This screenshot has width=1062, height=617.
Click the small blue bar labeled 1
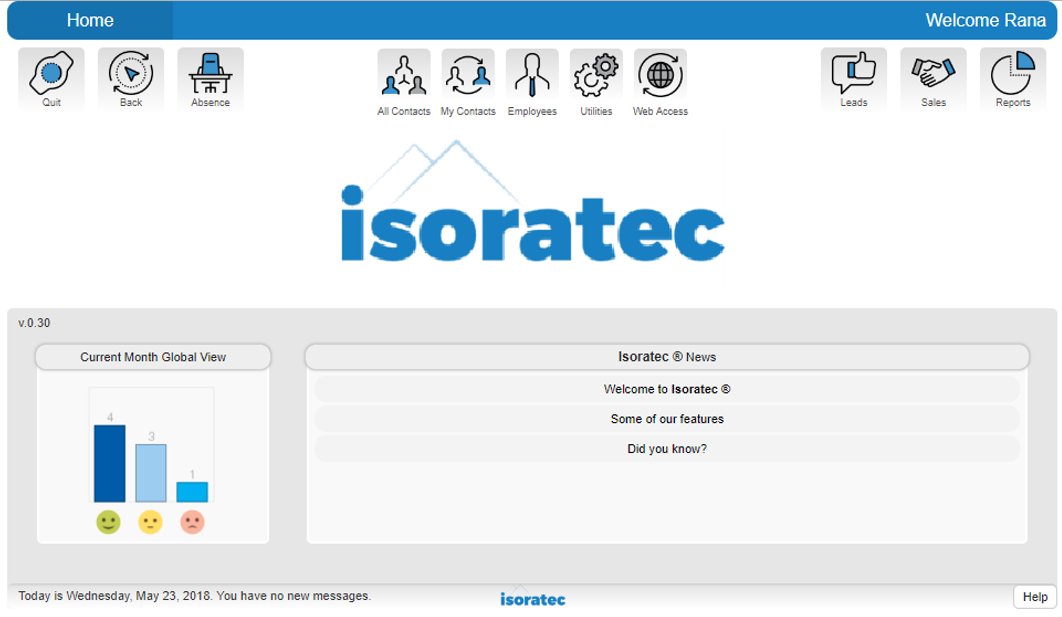[x=192, y=492]
